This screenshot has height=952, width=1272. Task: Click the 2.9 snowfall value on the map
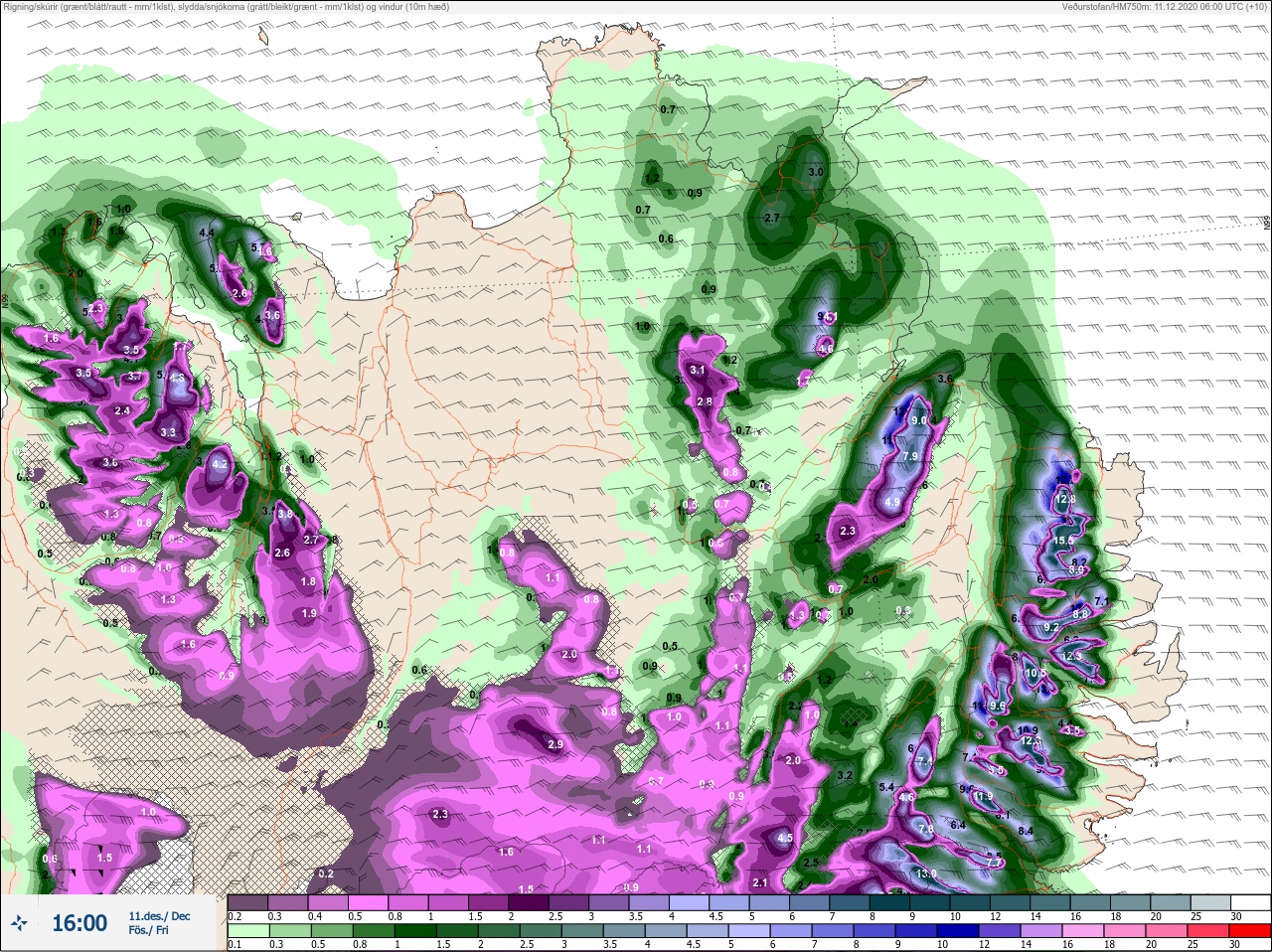(x=556, y=744)
